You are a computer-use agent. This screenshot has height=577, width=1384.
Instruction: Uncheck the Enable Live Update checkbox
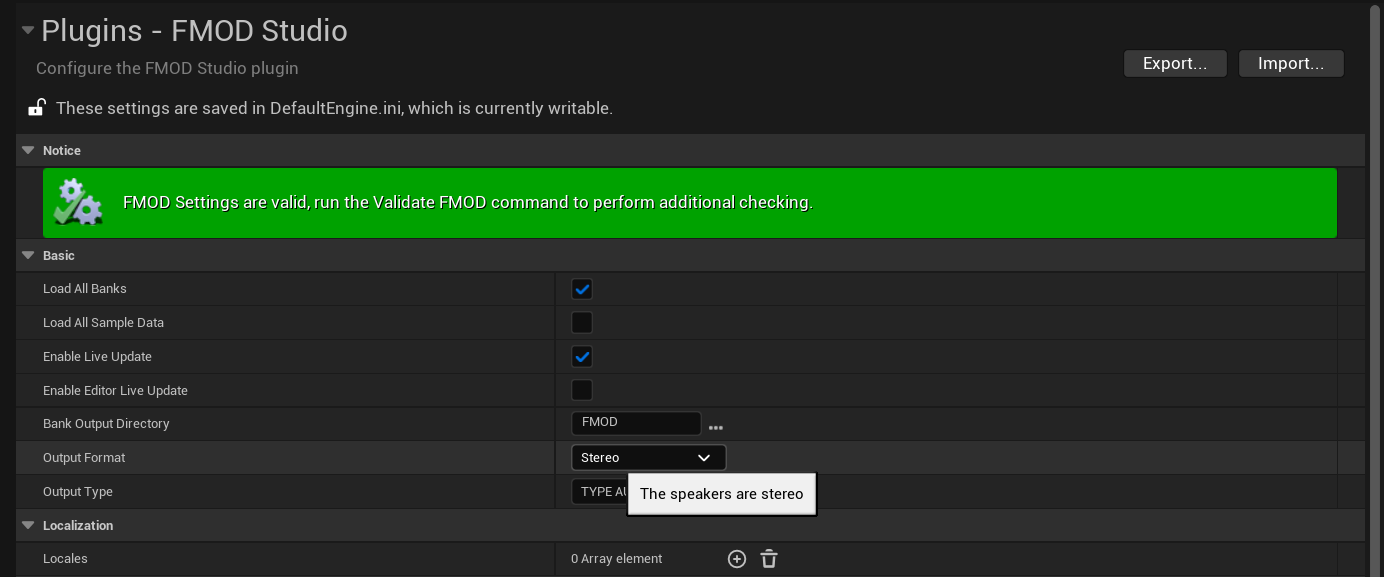pyautogui.click(x=582, y=357)
